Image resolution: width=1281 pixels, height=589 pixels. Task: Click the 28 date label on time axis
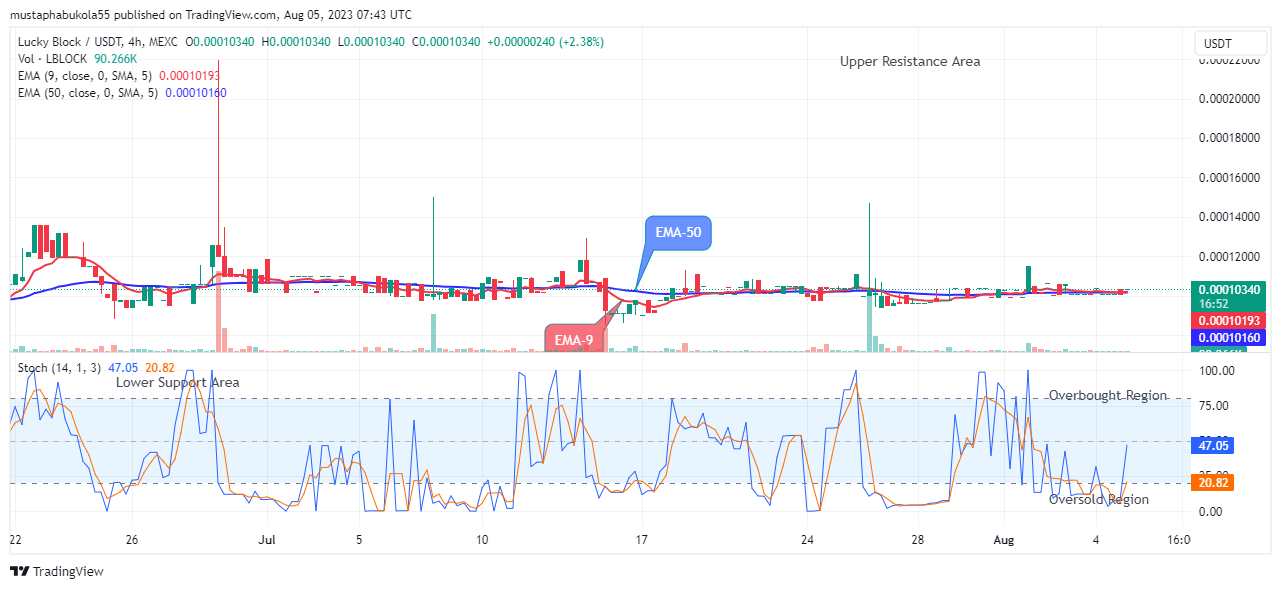[x=916, y=540]
